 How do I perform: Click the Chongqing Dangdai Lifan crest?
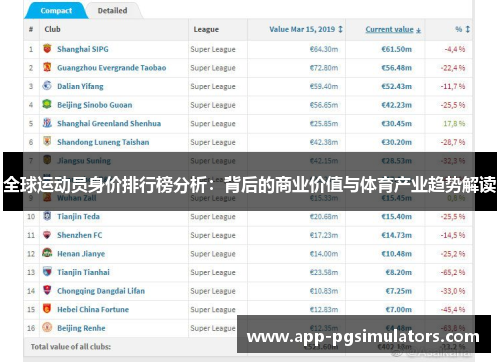[x=47, y=290]
